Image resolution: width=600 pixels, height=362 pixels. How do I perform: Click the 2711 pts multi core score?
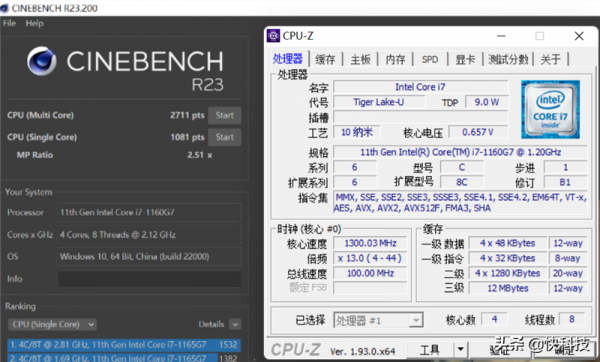tap(187, 115)
